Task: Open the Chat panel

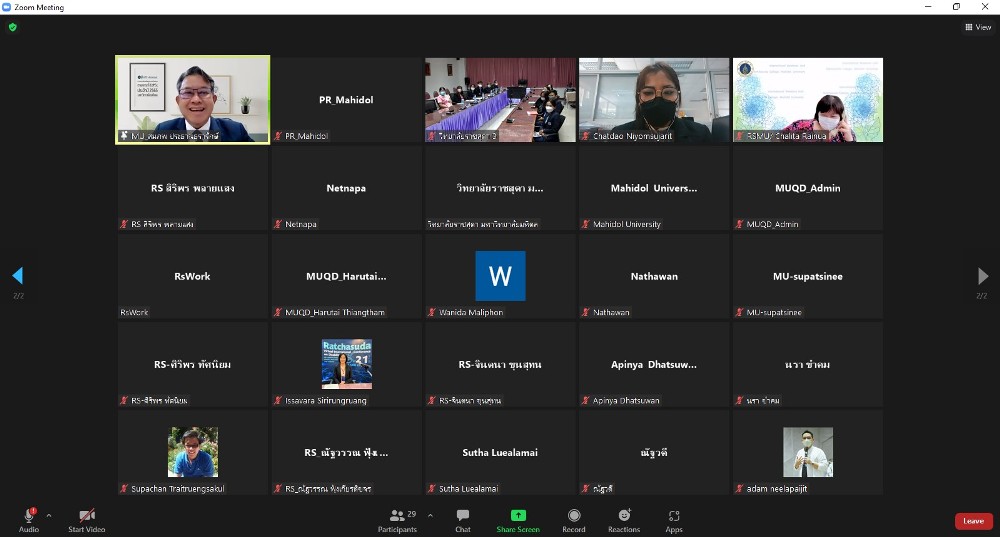Action: click(x=463, y=519)
